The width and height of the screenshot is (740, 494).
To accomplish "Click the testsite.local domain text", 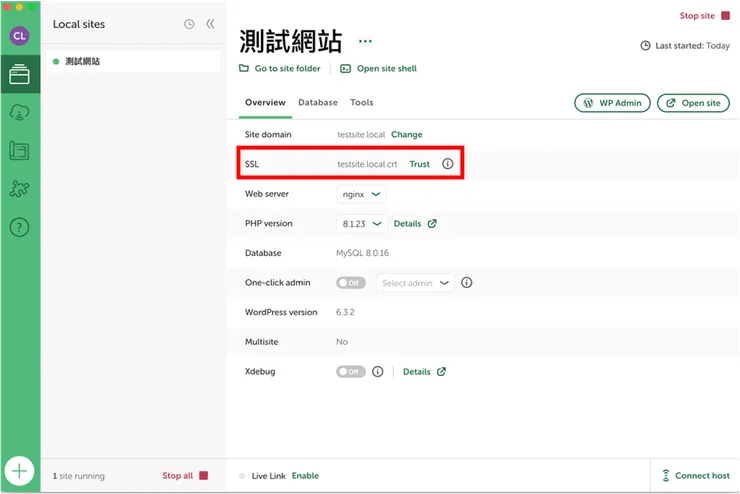I will click(361, 134).
